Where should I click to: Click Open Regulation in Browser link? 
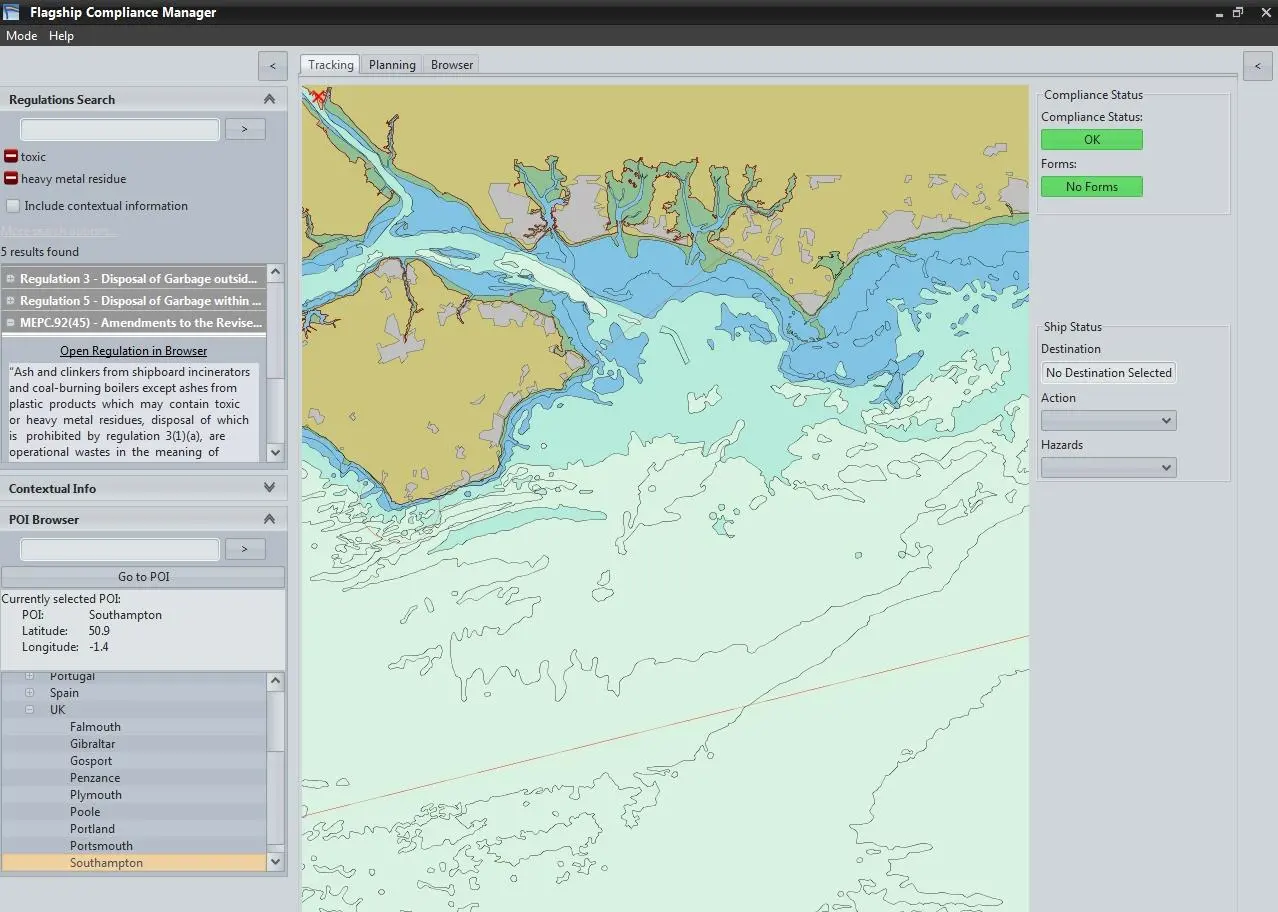[133, 351]
